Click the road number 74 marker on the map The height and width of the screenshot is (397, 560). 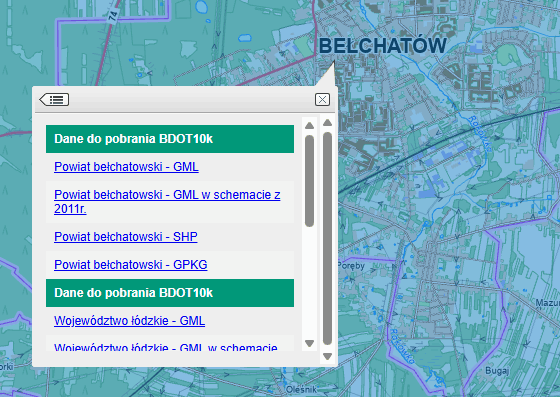(113, 16)
